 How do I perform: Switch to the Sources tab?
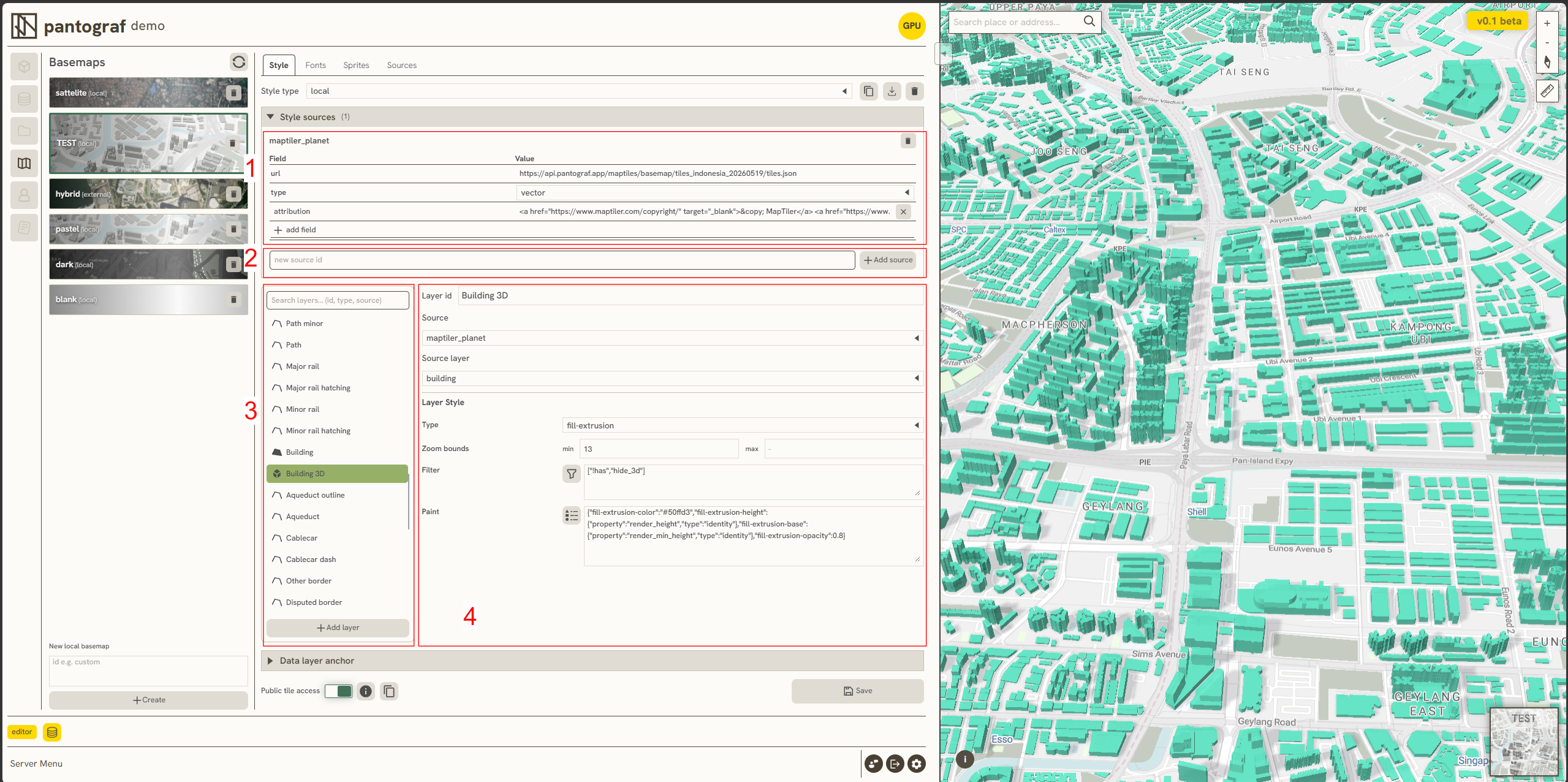point(401,65)
